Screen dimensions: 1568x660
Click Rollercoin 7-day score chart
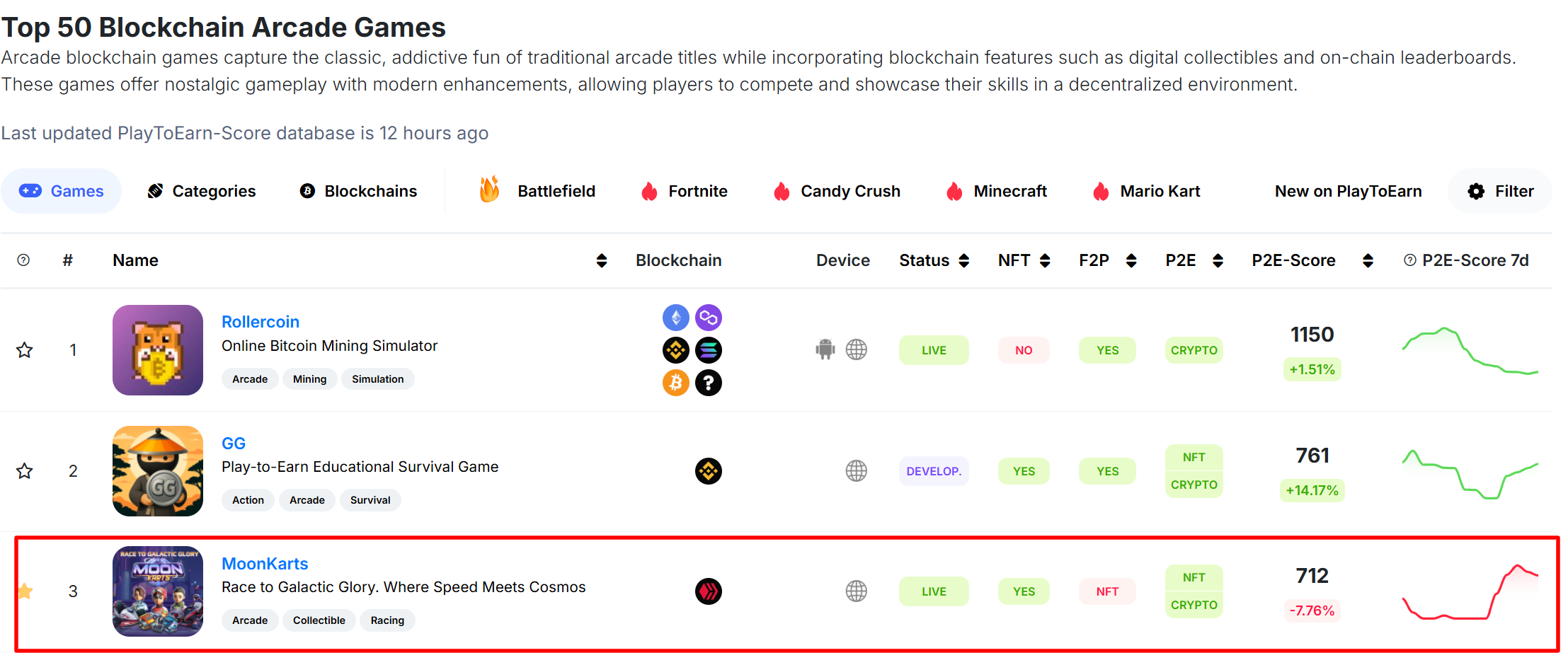[1470, 350]
